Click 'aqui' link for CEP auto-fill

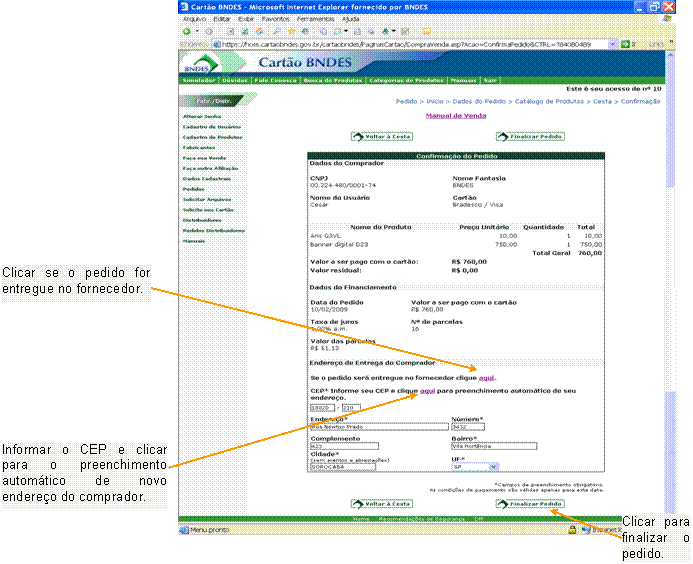[427, 391]
